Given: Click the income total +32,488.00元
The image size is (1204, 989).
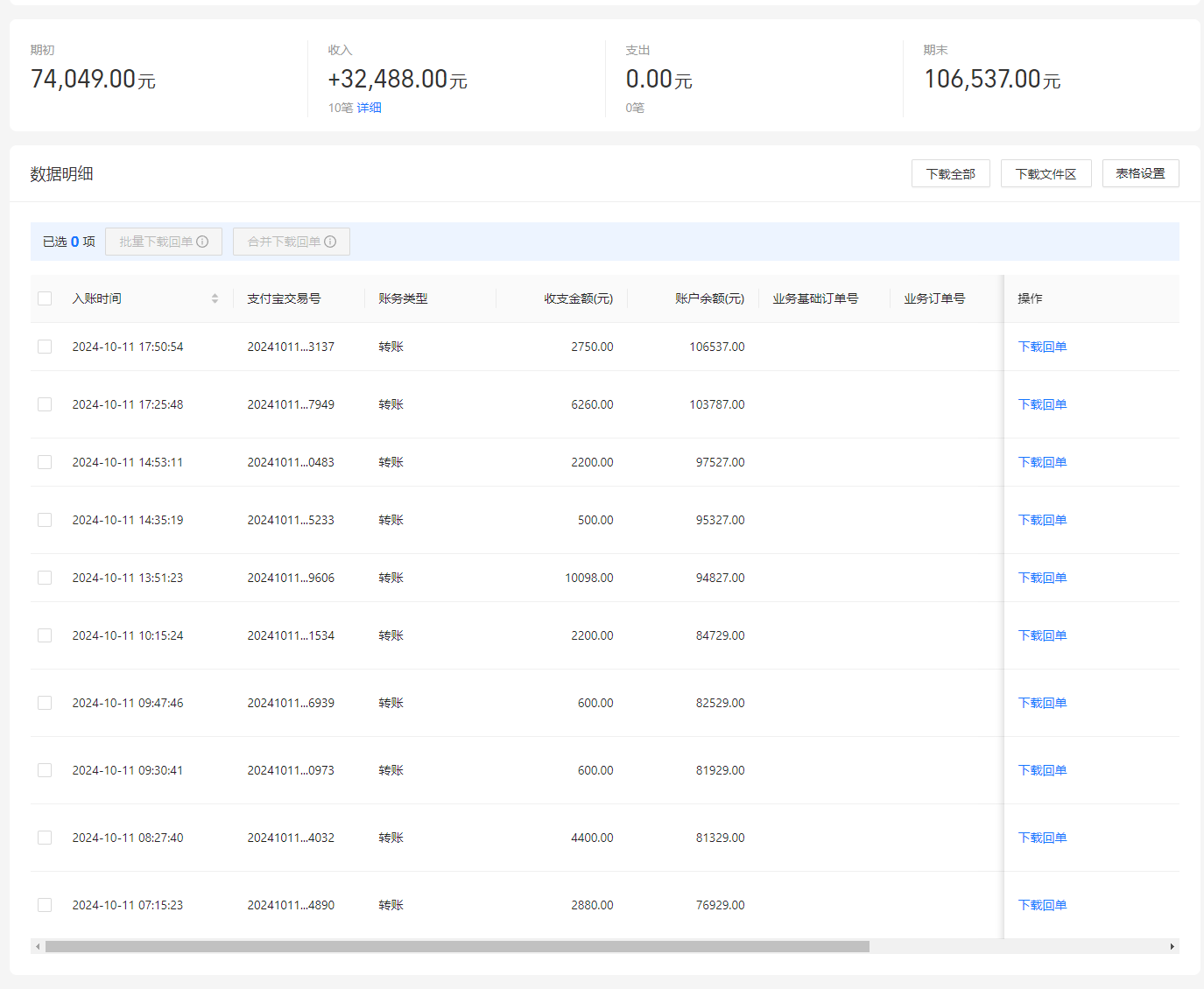Looking at the screenshot, I should [398, 80].
